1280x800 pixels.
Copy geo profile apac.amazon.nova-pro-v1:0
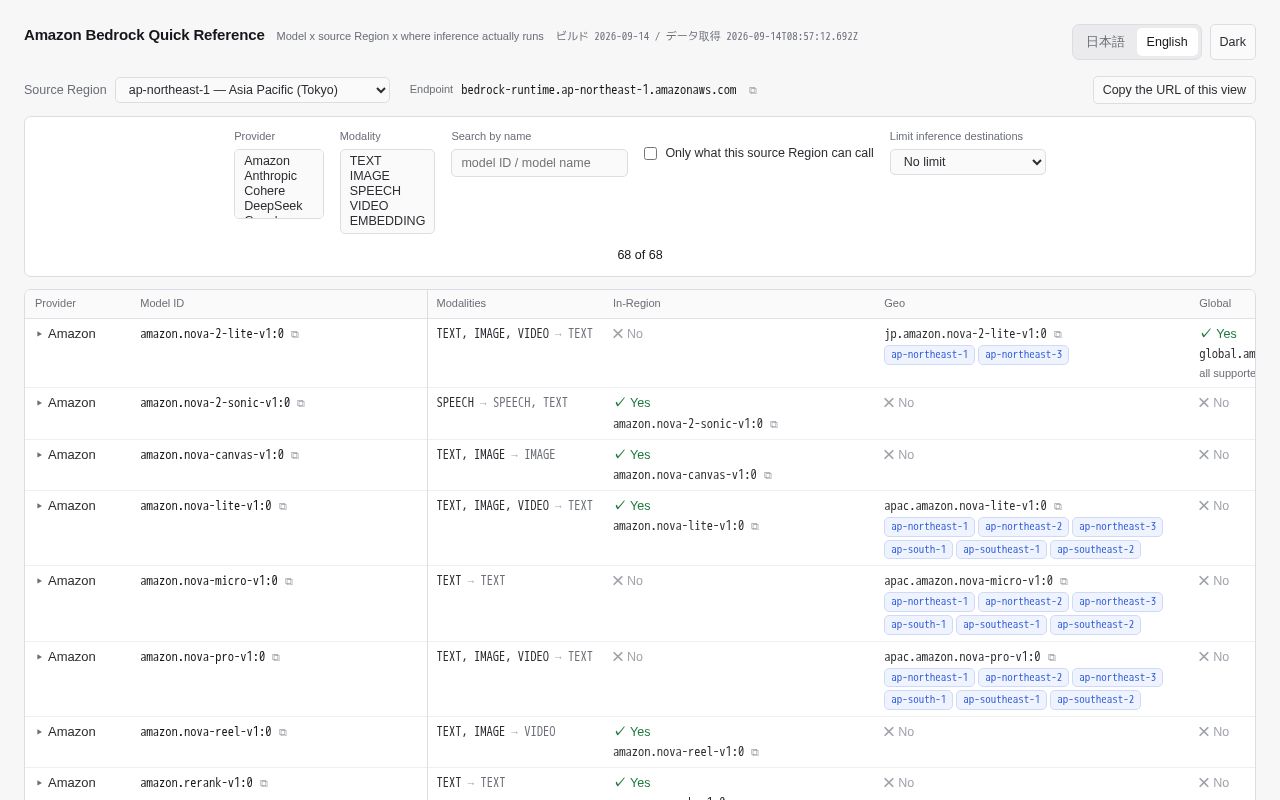[1052, 657]
